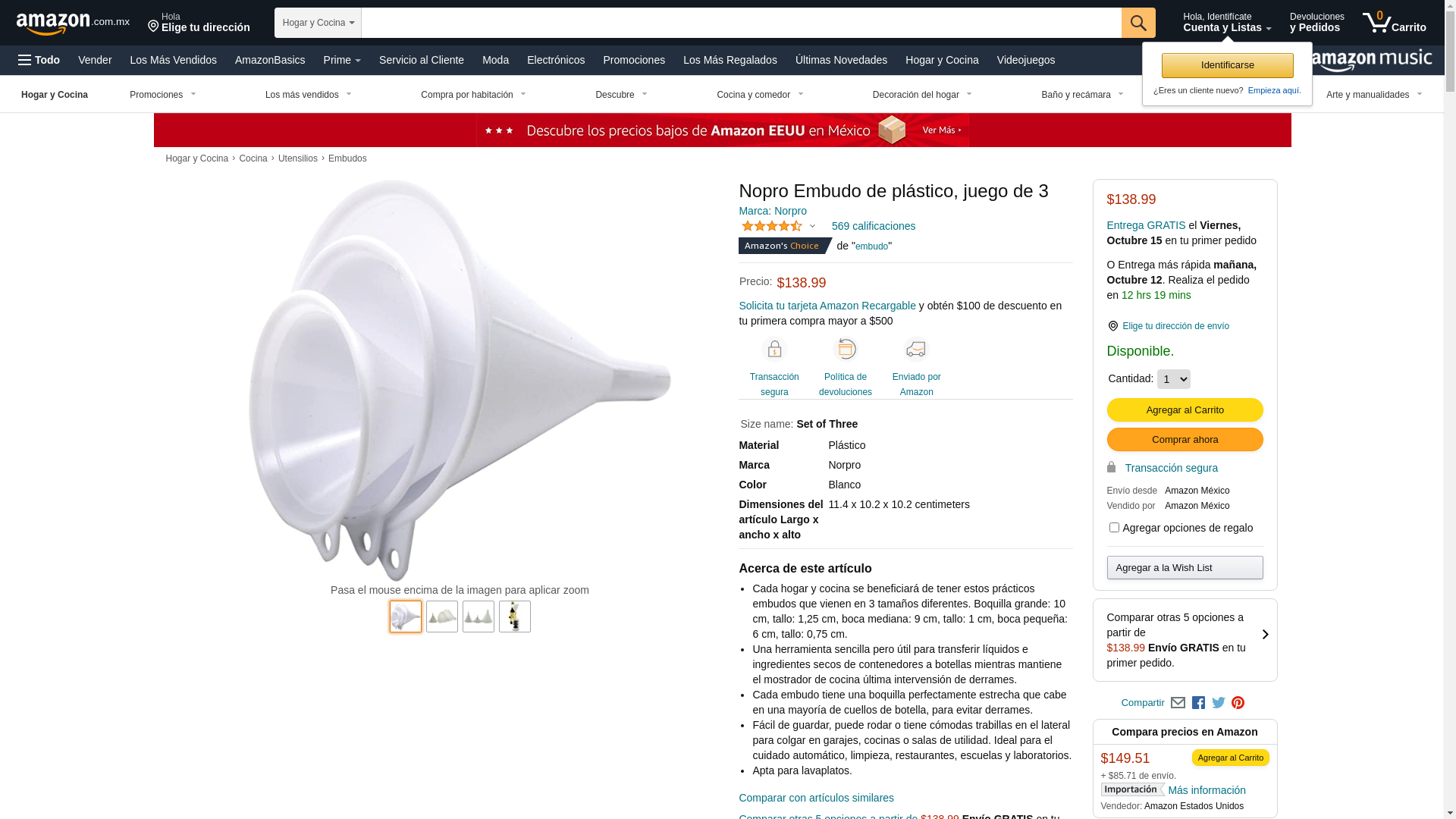The height and width of the screenshot is (819, 1456).
Task: Share product via email icon
Action: tap(1178, 703)
